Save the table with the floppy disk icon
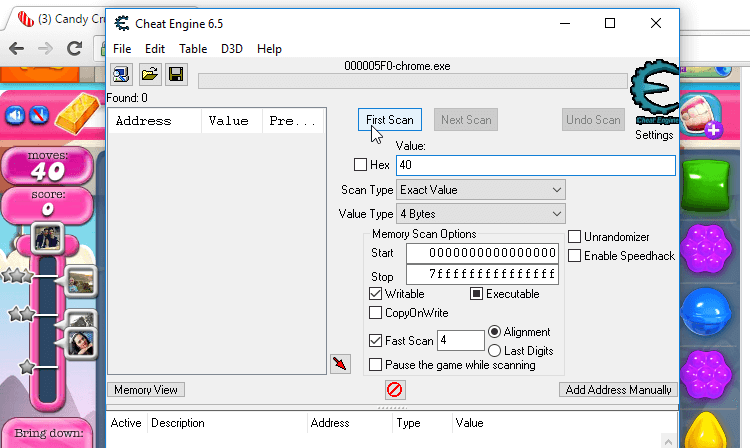This screenshot has width=750, height=448. tap(176, 75)
